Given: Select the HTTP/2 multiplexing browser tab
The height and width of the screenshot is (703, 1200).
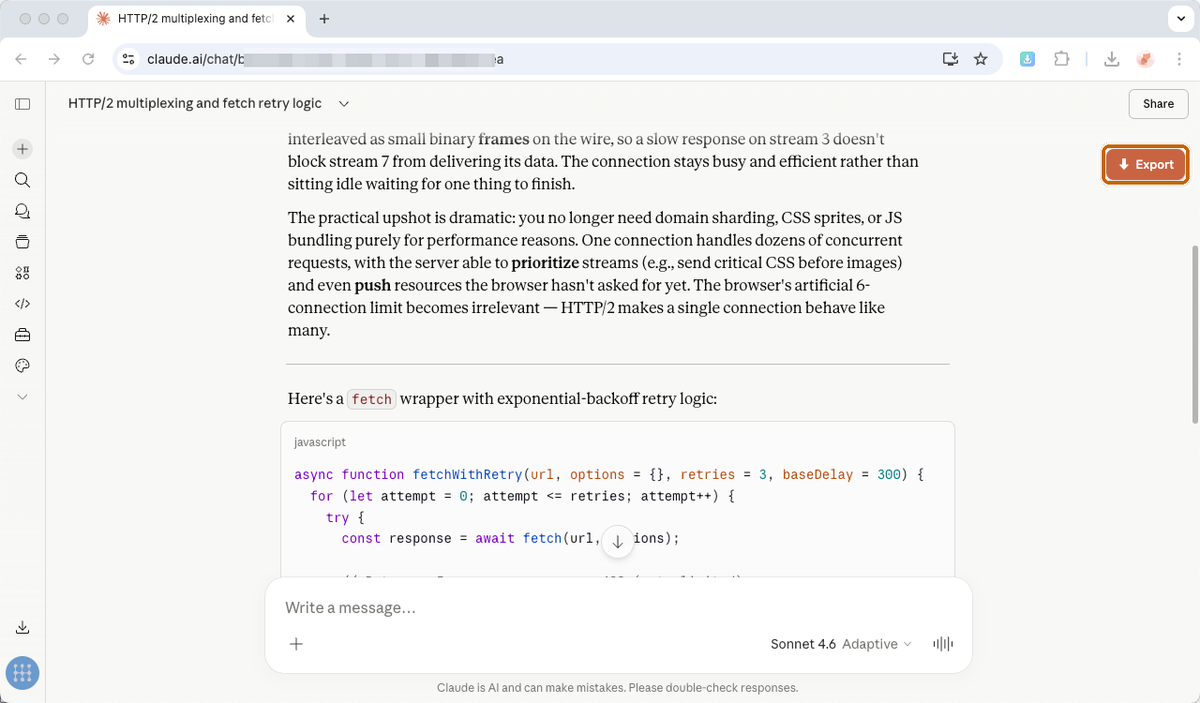Looking at the screenshot, I should point(196,19).
